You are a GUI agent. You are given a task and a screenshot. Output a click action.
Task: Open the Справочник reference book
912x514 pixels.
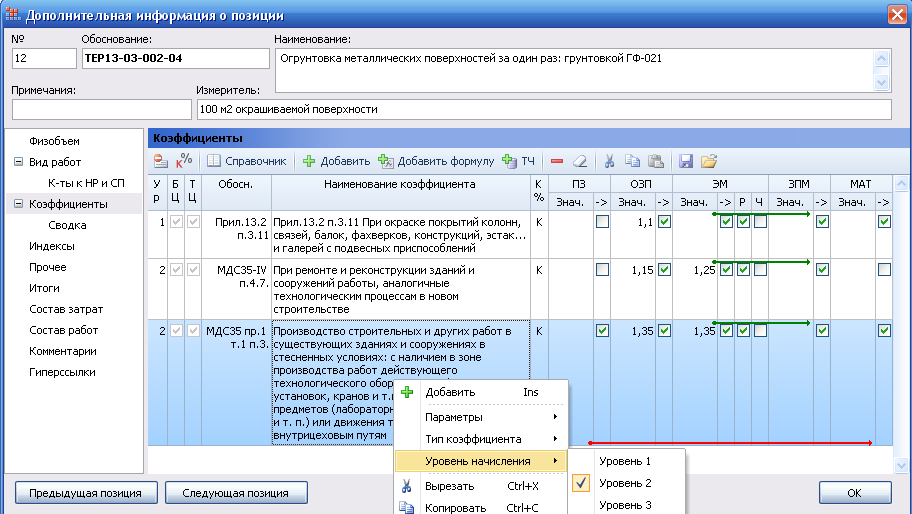click(x=247, y=161)
